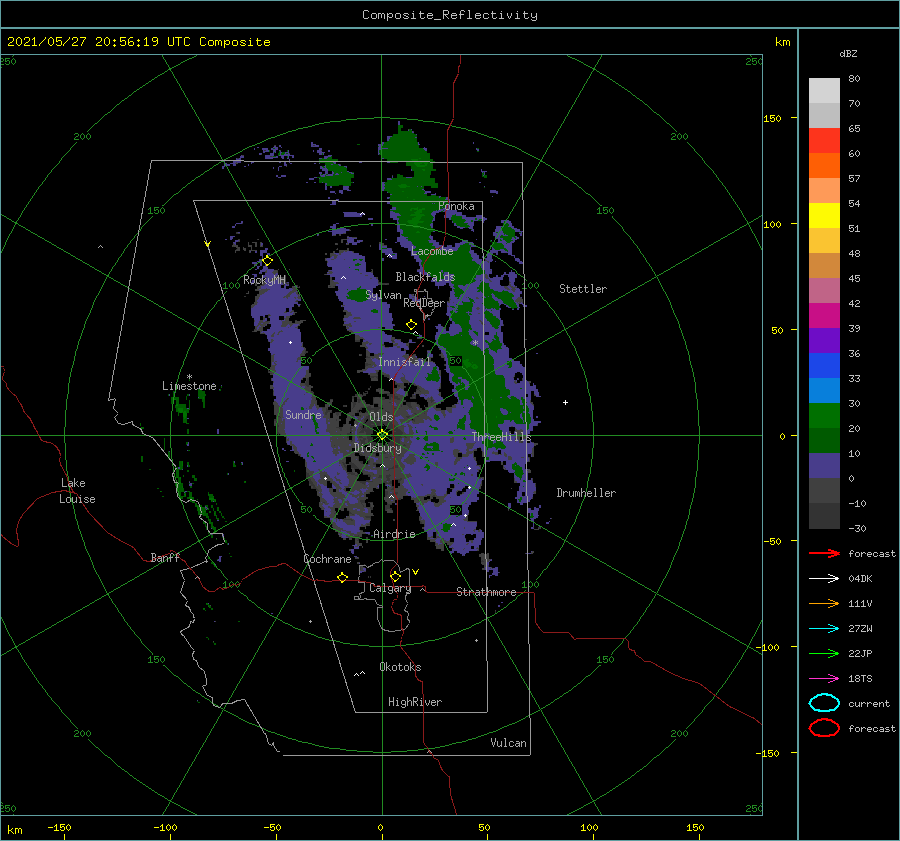Select the bright green 30 dBZ swatch
Viewport: 900px width, 841px height.
824,415
